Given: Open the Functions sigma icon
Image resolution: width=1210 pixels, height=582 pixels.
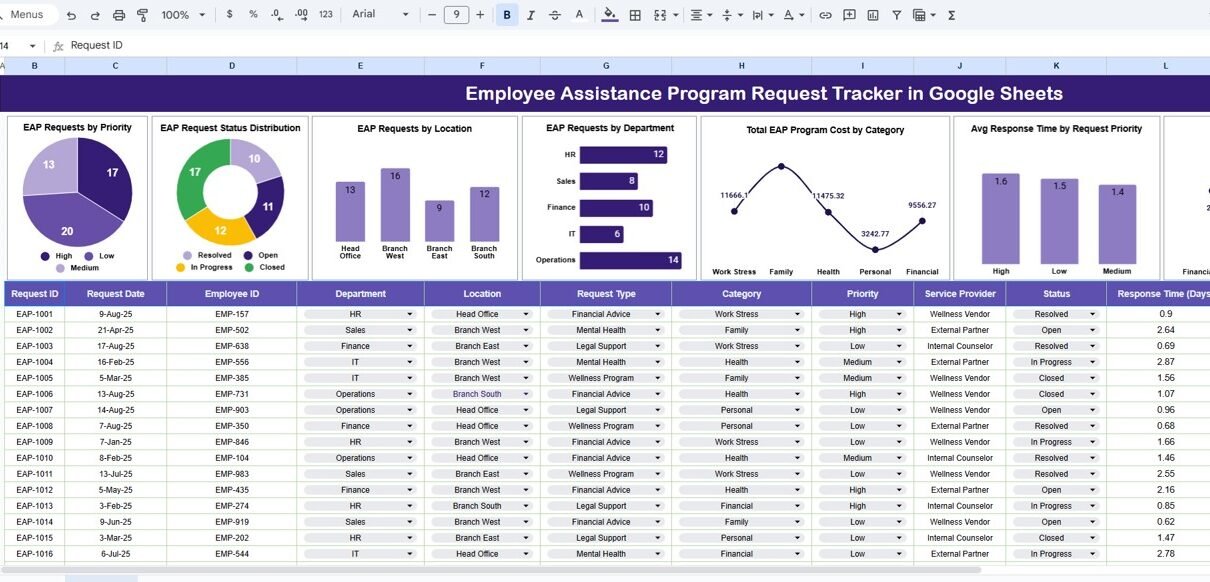Looking at the screenshot, I should point(951,15).
